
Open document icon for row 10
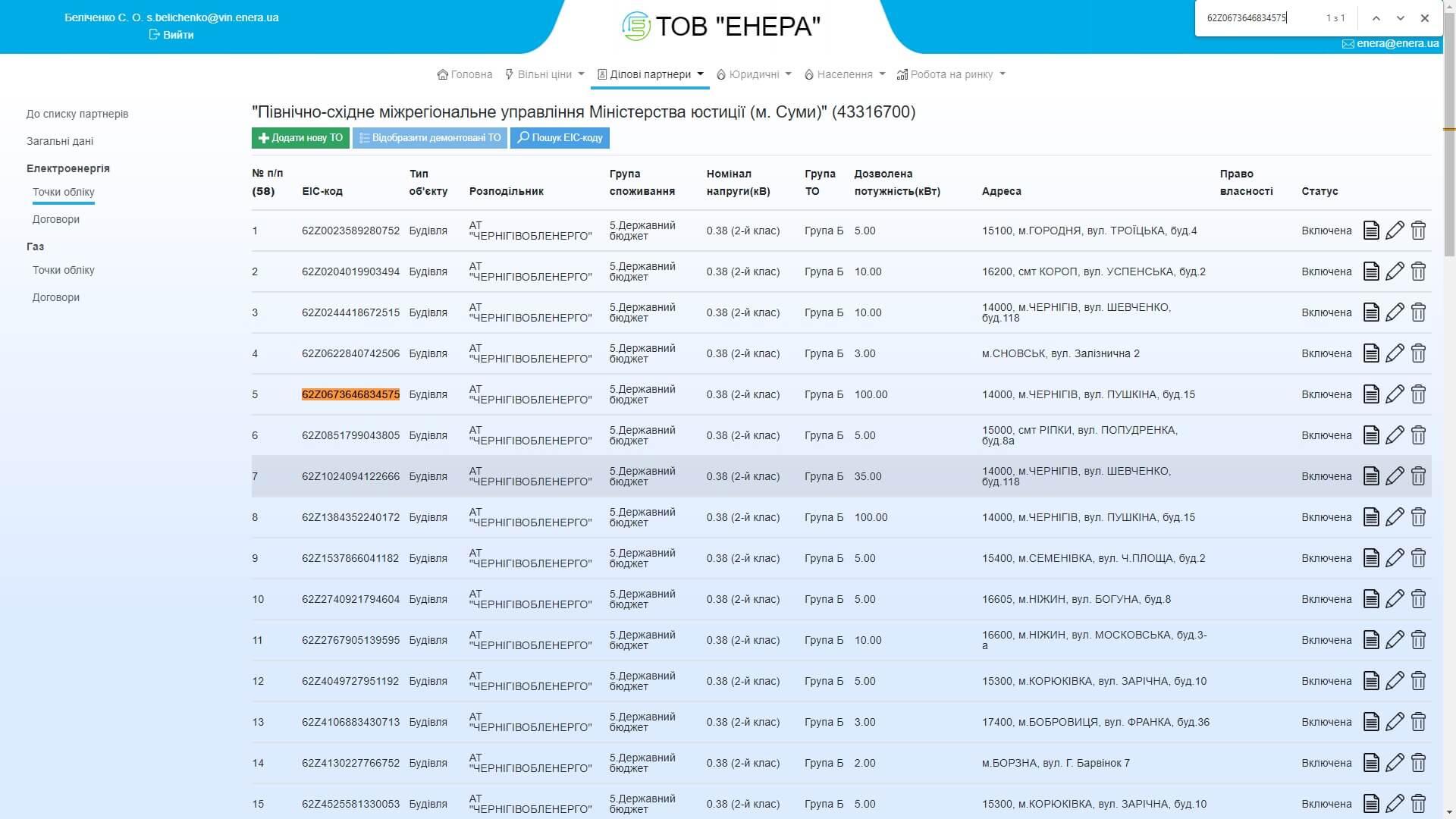click(x=1370, y=599)
